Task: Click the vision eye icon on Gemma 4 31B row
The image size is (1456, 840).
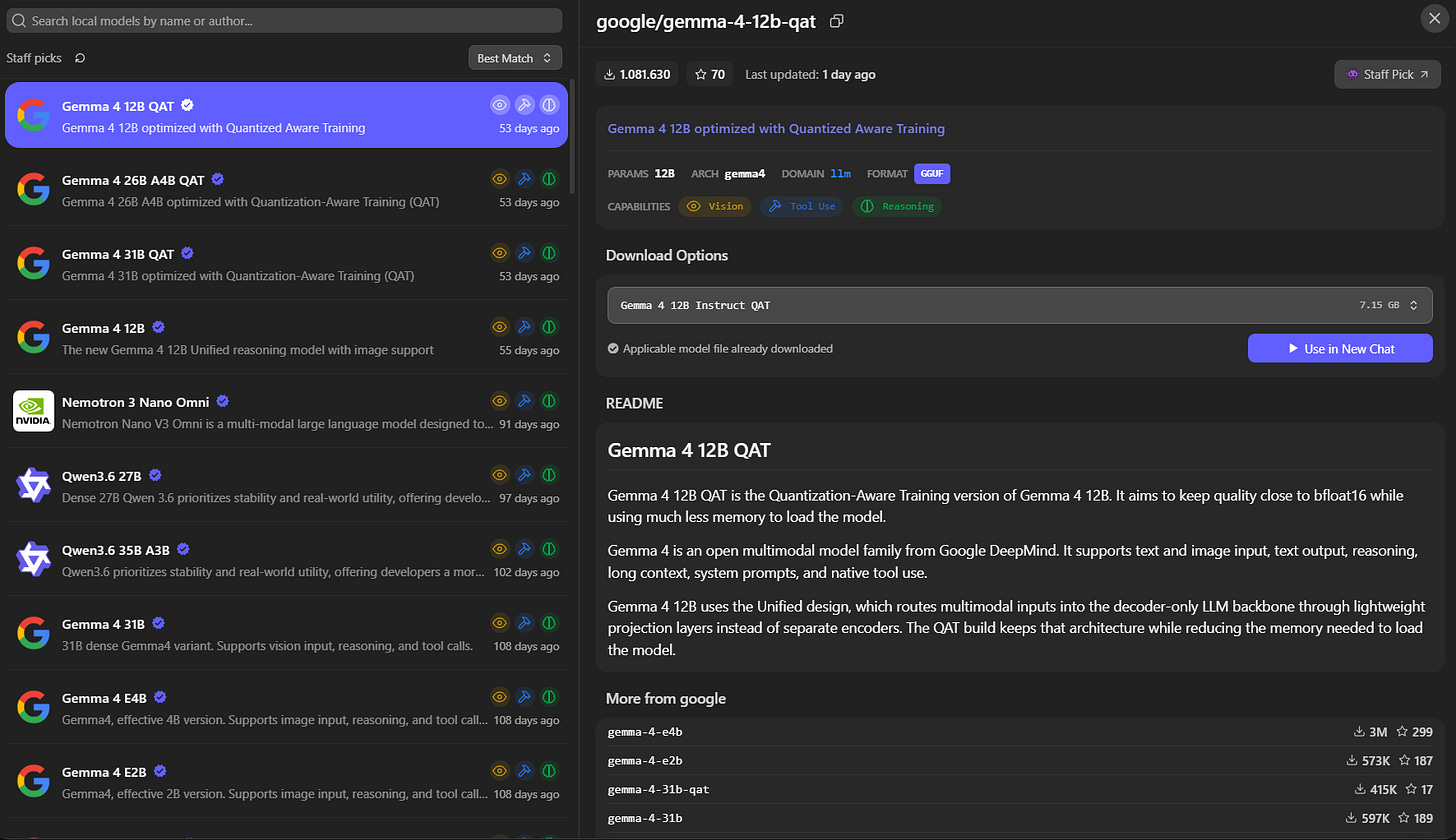Action: tap(500, 623)
